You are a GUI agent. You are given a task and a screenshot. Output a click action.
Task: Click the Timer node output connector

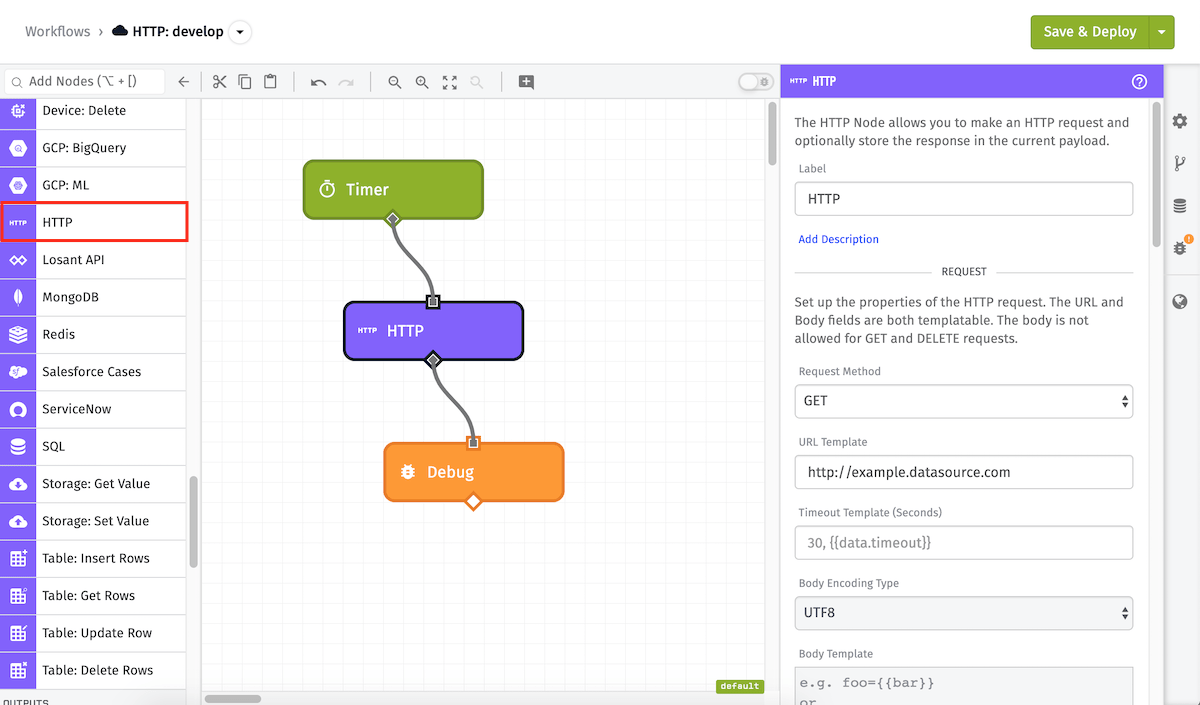click(x=393, y=218)
